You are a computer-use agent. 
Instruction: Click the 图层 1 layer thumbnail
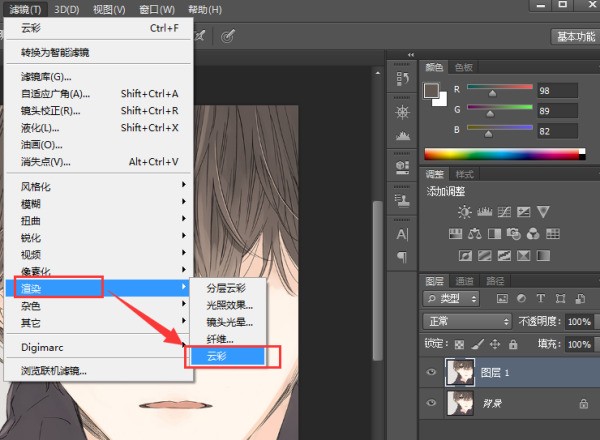[460, 373]
